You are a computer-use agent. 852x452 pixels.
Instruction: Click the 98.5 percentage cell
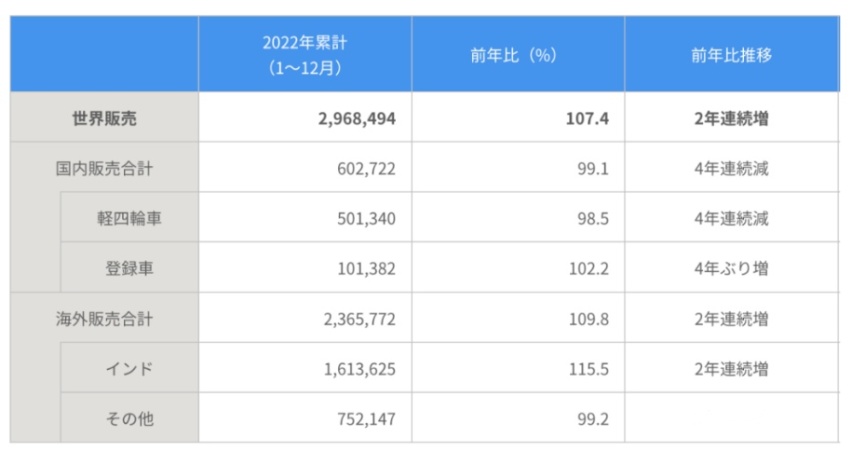pyautogui.click(x=593, y=218)
